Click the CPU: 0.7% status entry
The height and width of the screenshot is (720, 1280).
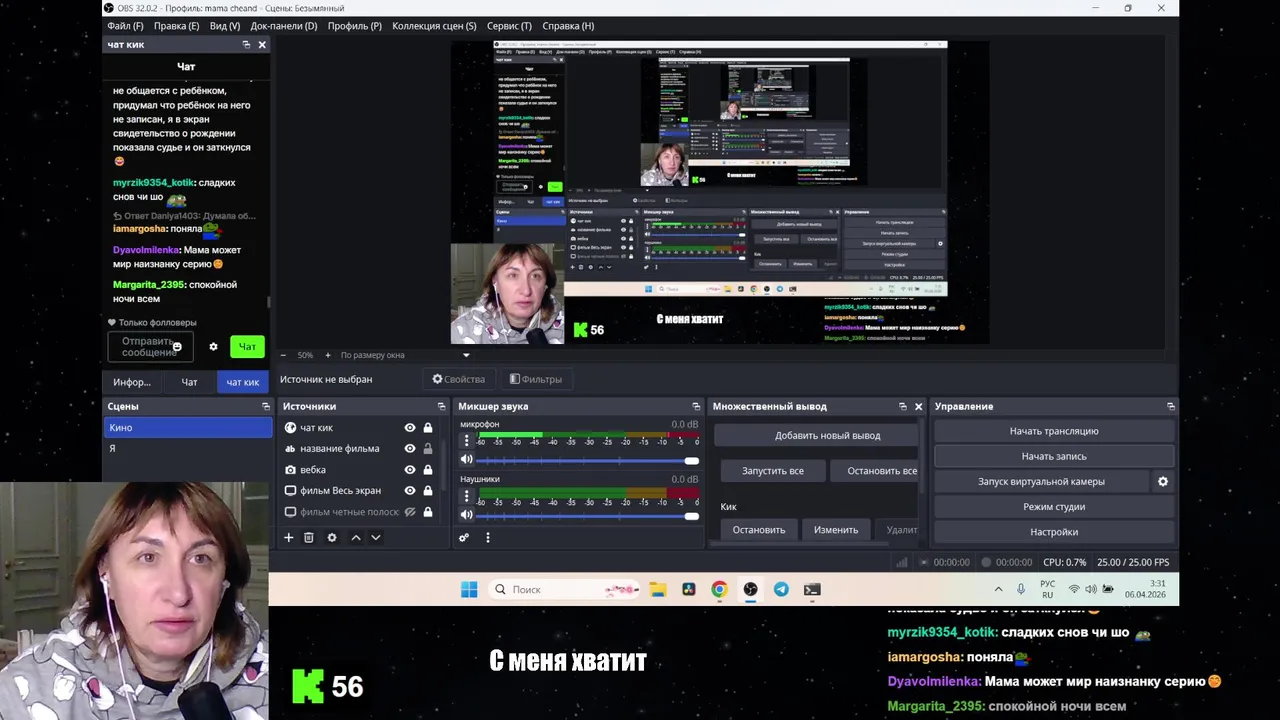click(x=1064, y=563)
